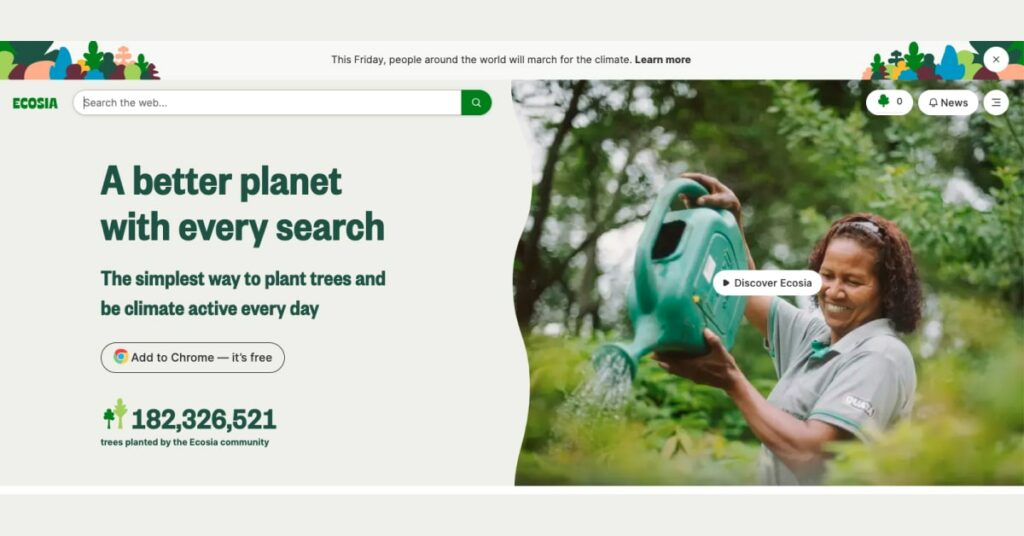Viewport: 1024px width, 536px height.
Task: Open the hamburger menu icon
Action: (x=996, y=102)
